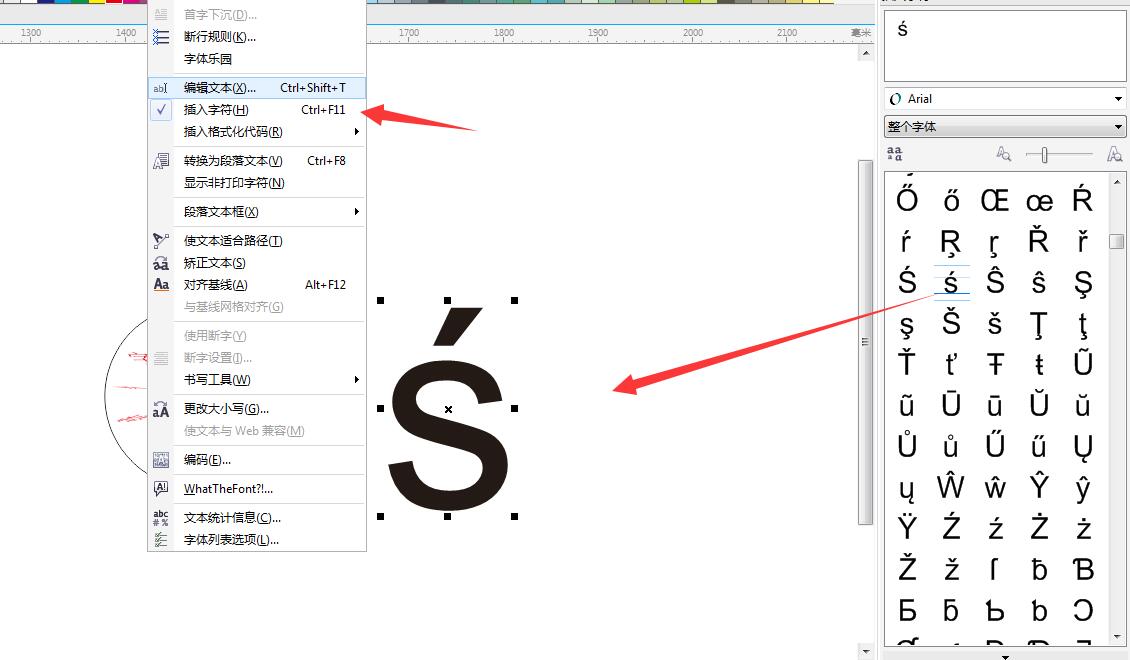Click the Encoding (编码) icon
This screenshot has height=660, width=1130.
click(161, 460)
